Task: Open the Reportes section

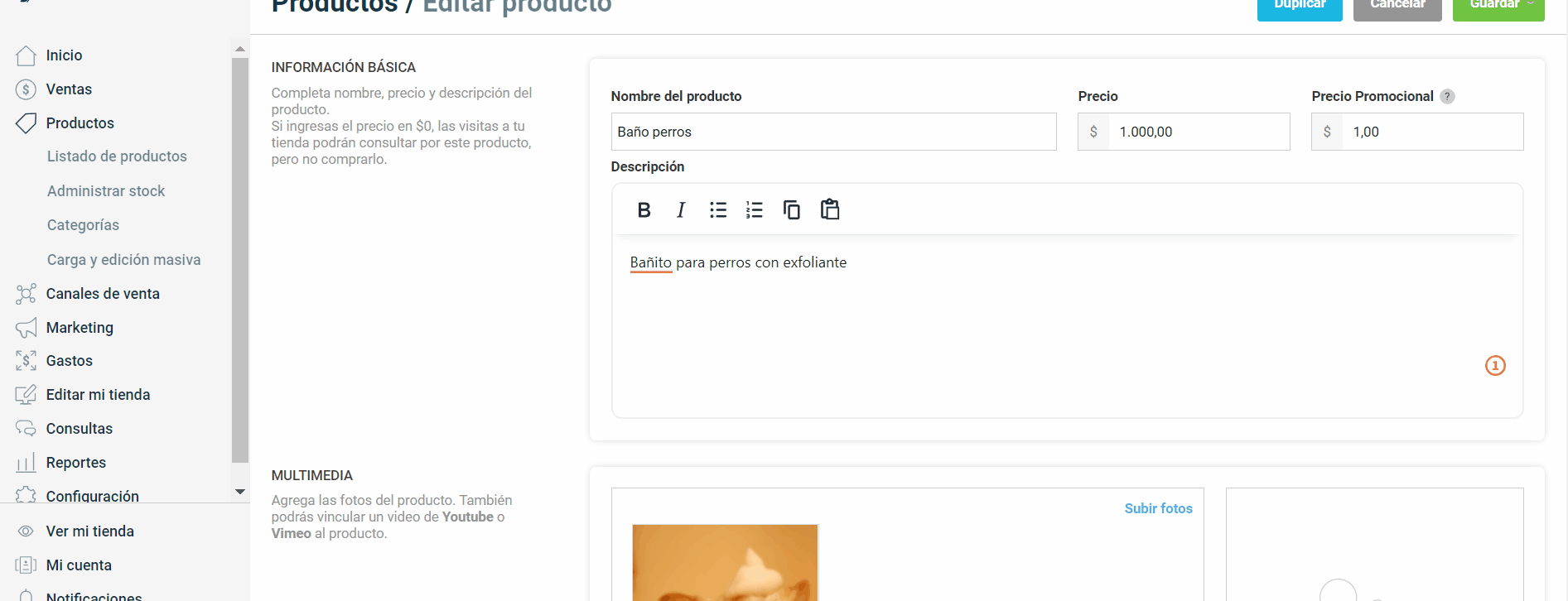Action: coord(76,463)
